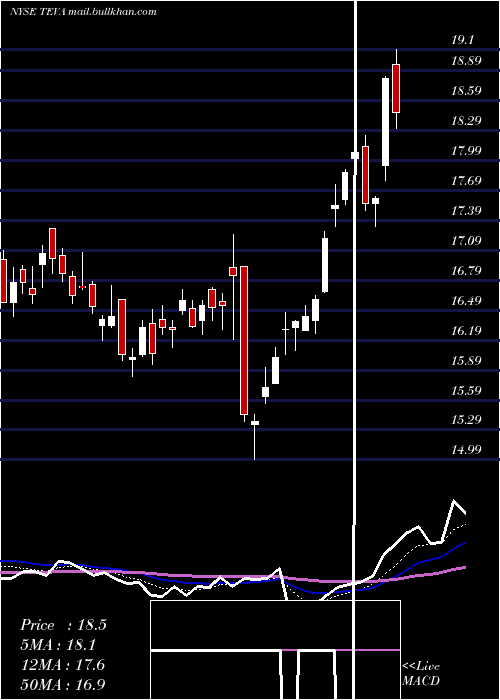Click the white vertical cursor line

(x=355, y=350)
